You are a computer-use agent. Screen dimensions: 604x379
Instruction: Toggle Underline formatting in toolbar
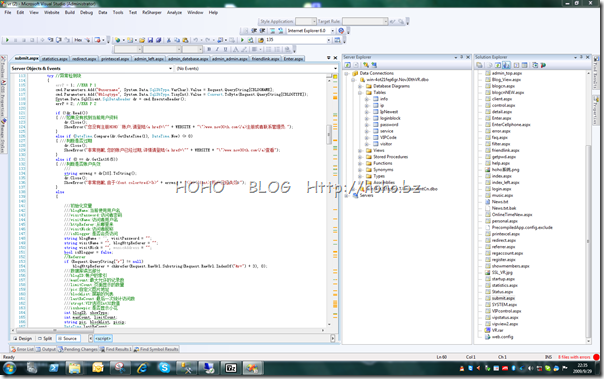[x=225, y=49]
